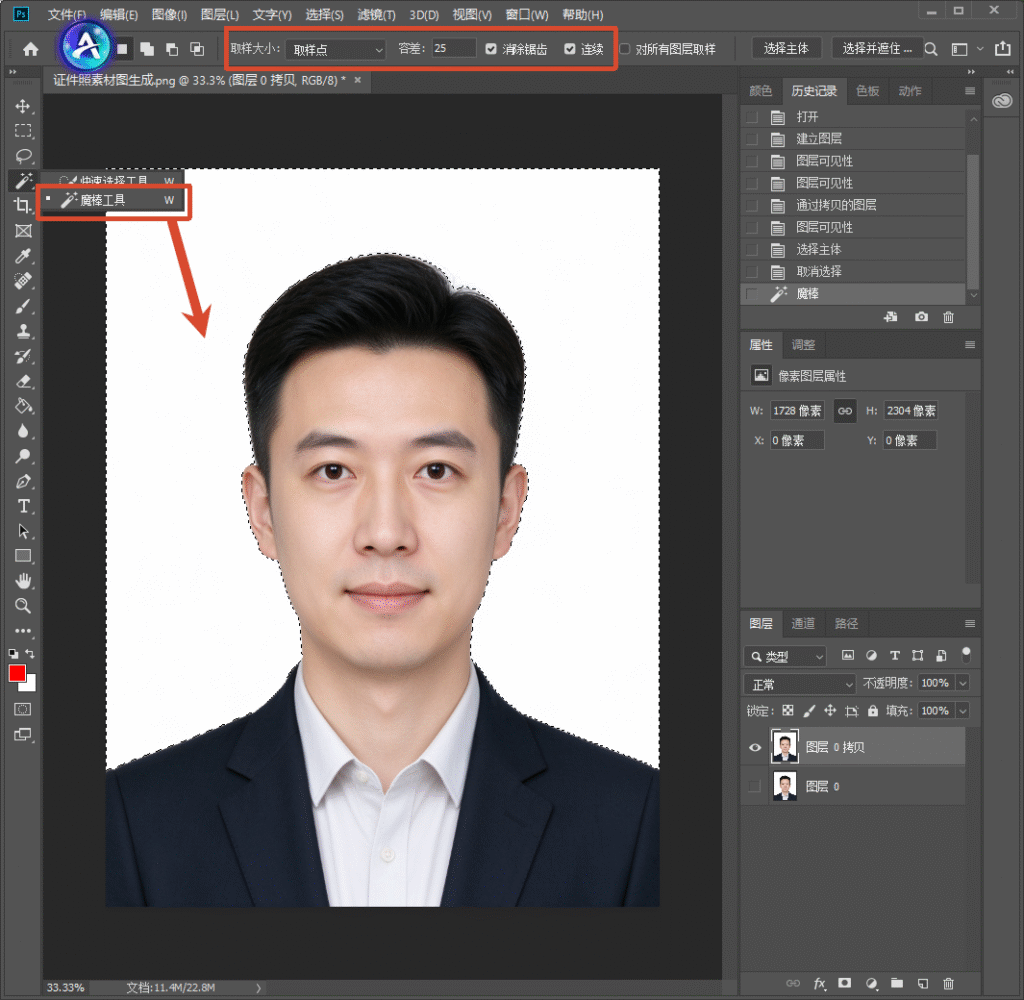Click the 容差 value field
This screenshot has width=1024, height=1000.
click(454, 48)
